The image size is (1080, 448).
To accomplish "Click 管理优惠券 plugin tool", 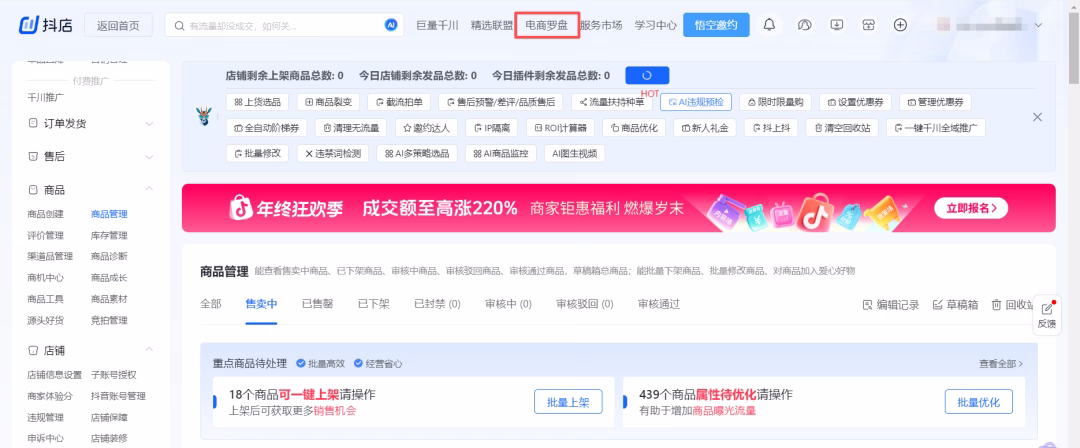I will (935, 102).
